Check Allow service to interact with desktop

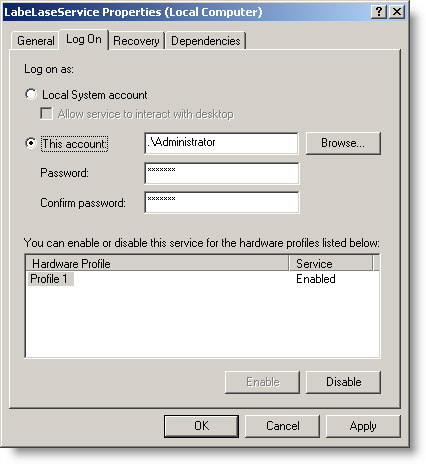[x=46, y=113]
